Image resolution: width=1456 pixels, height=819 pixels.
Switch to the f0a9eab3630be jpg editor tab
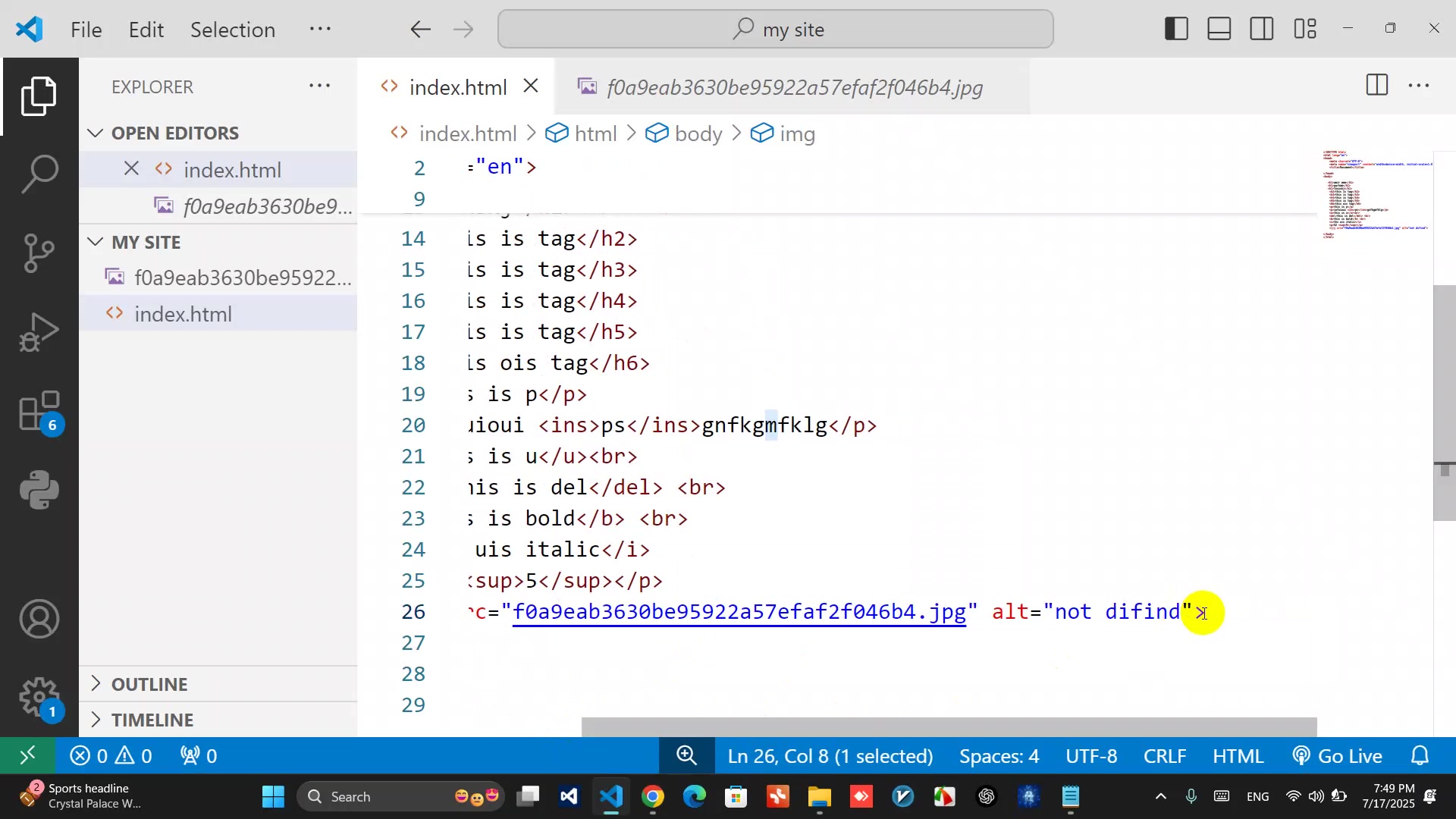click(x=793, y=87)
